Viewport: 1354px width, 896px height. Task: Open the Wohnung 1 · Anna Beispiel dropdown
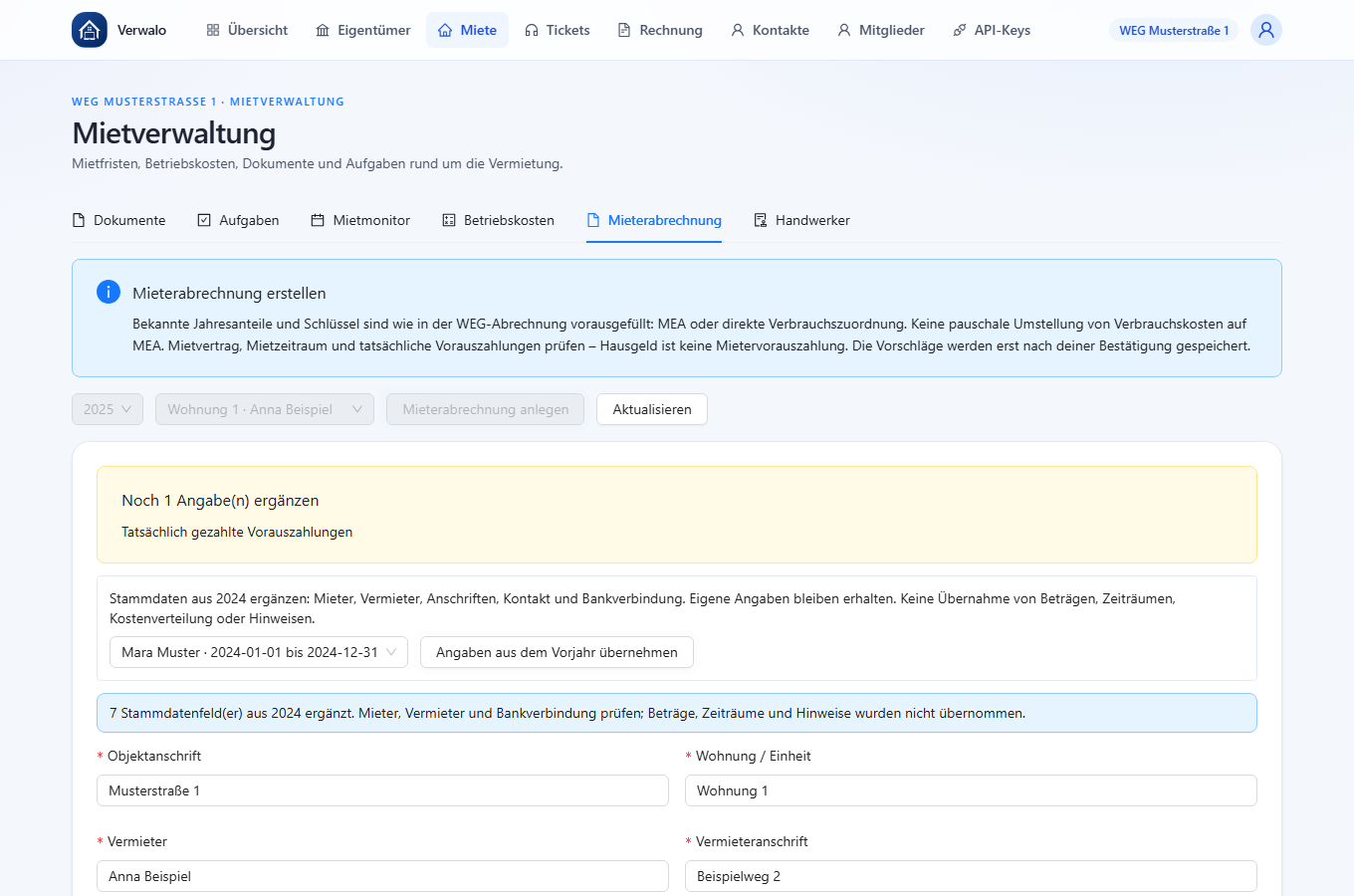(x=265, y=409)
